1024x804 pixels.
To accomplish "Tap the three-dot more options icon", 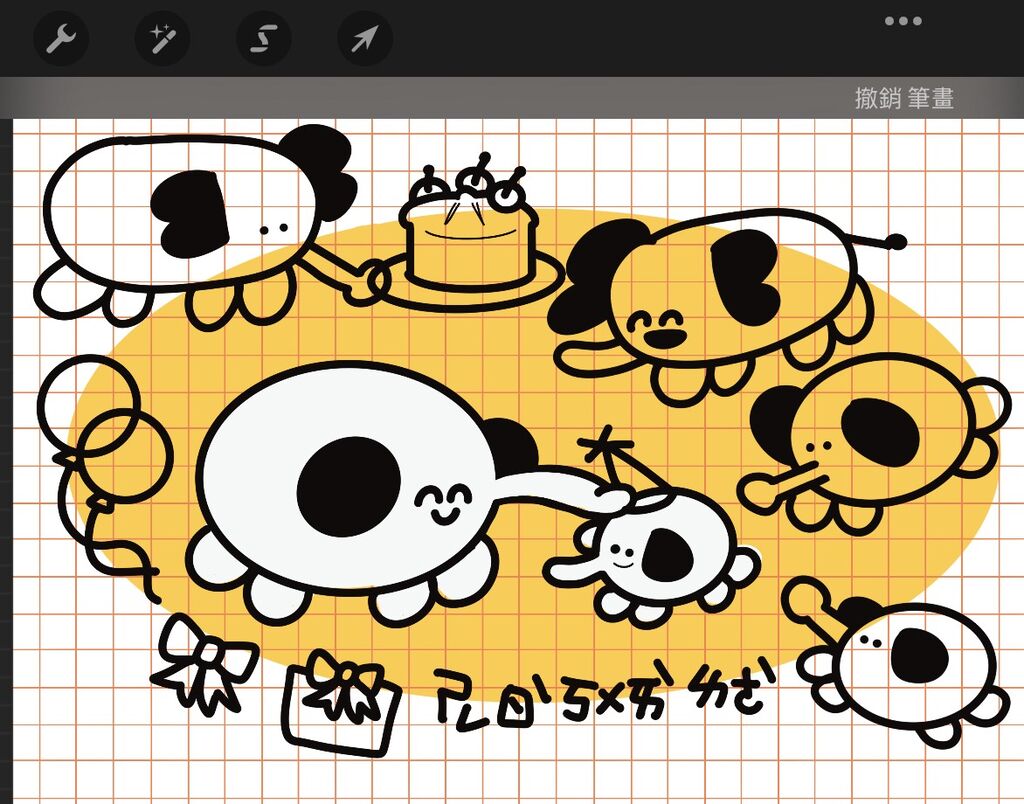I will click(x=903, y=22).
